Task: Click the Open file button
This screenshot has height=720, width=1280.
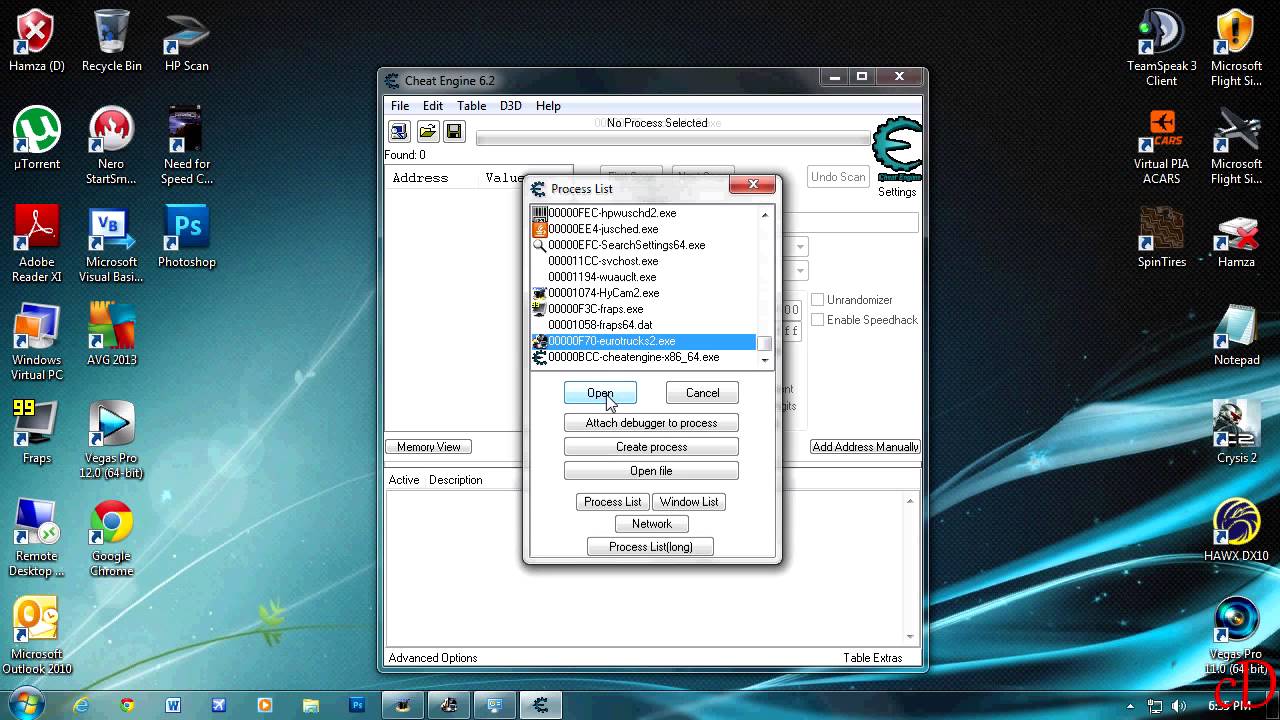Action: coord(651,471)
